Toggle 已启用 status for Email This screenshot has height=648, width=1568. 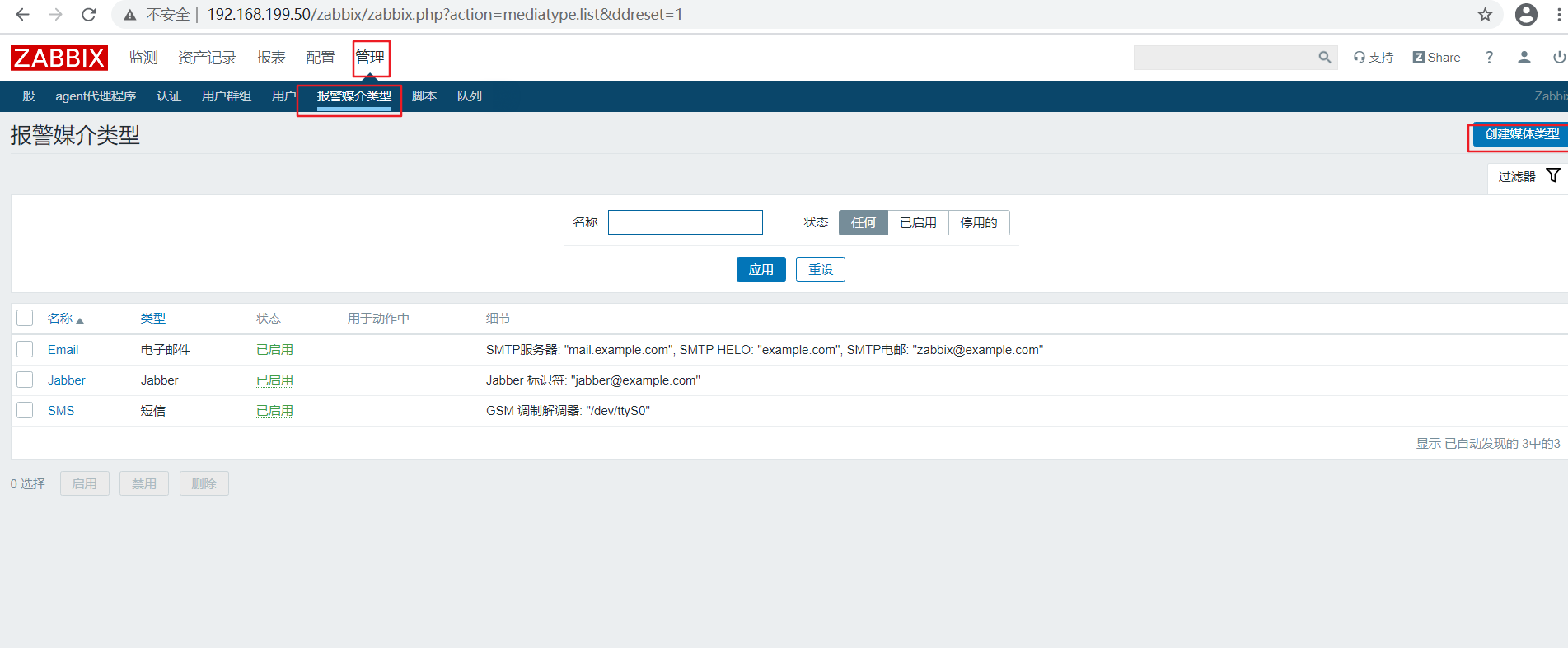tap(274, 350)
